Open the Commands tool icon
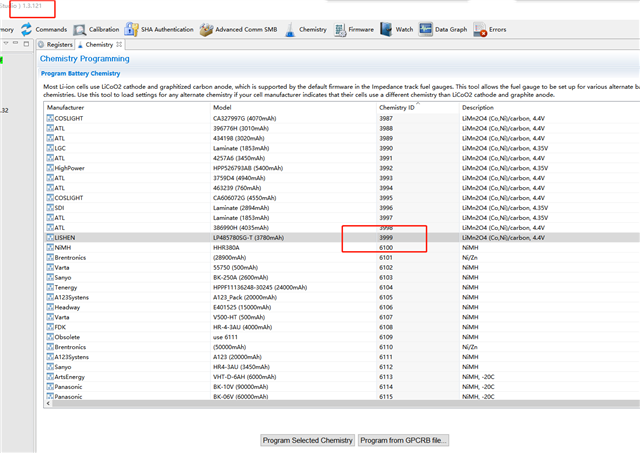 pyautogui.click(x=27, y=29)
